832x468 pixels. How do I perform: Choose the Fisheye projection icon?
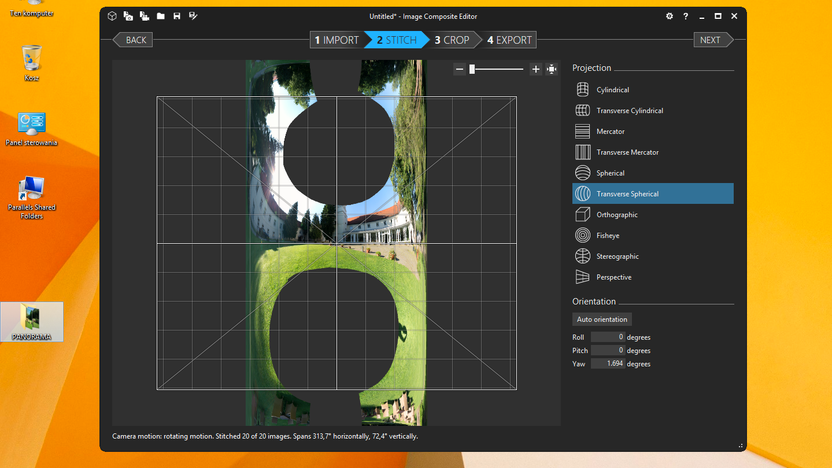pyautogui.click(x=583, y=235)
